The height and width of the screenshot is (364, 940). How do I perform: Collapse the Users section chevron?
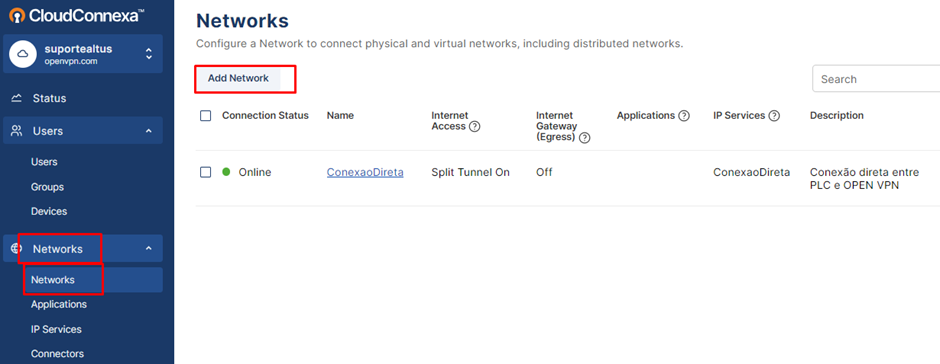149,131
